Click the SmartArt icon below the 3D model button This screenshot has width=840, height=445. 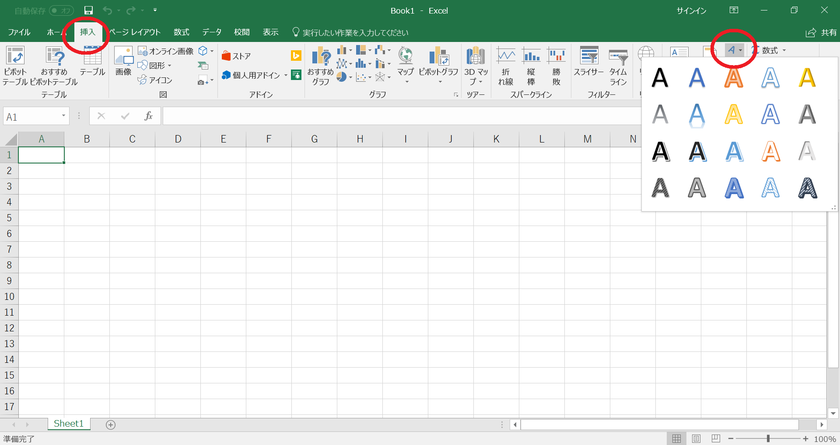pyautogui.click(x=203, y=66)
